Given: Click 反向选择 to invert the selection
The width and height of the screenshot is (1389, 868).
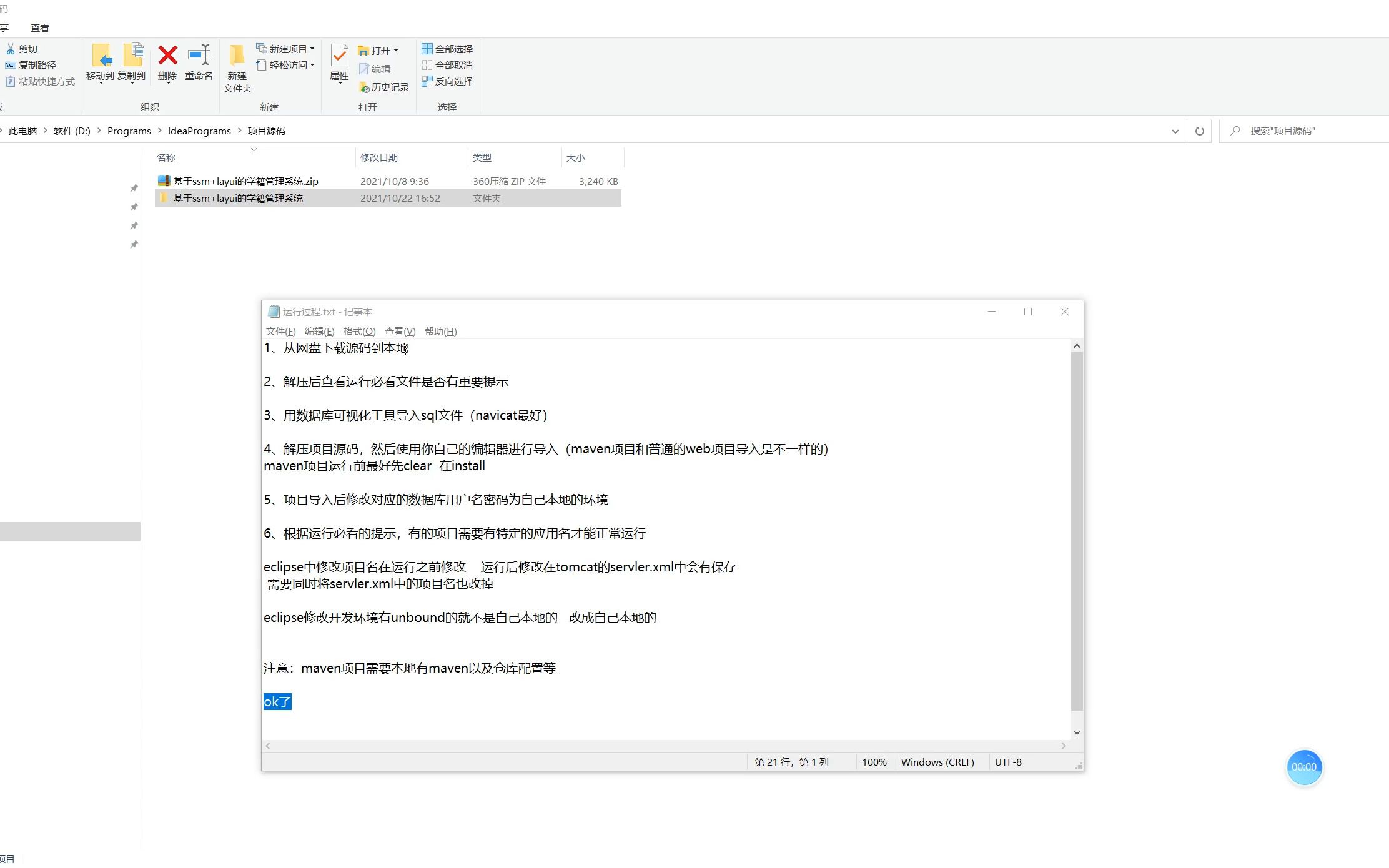Looking at the screenshot, I should click(x=447, y=81).
